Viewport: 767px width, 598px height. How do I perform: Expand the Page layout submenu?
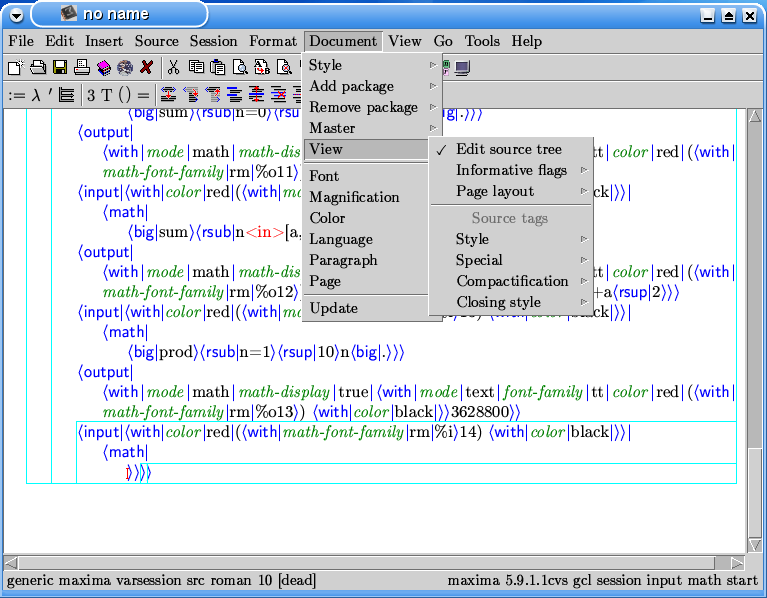point(511,191)
